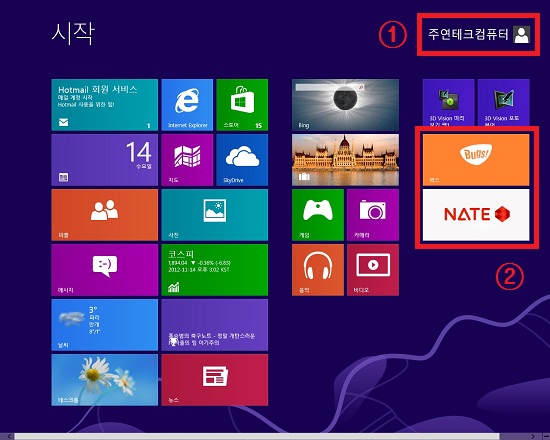Open the Camera tile
Image resolution: width=550 pixels, height=440 pixels.
click(373, 215)
